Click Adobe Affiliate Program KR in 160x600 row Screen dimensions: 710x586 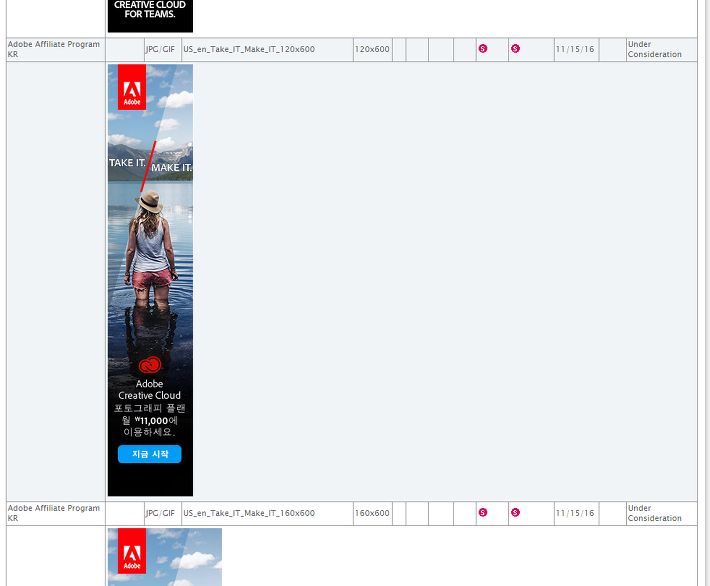(x=54, y=513)
